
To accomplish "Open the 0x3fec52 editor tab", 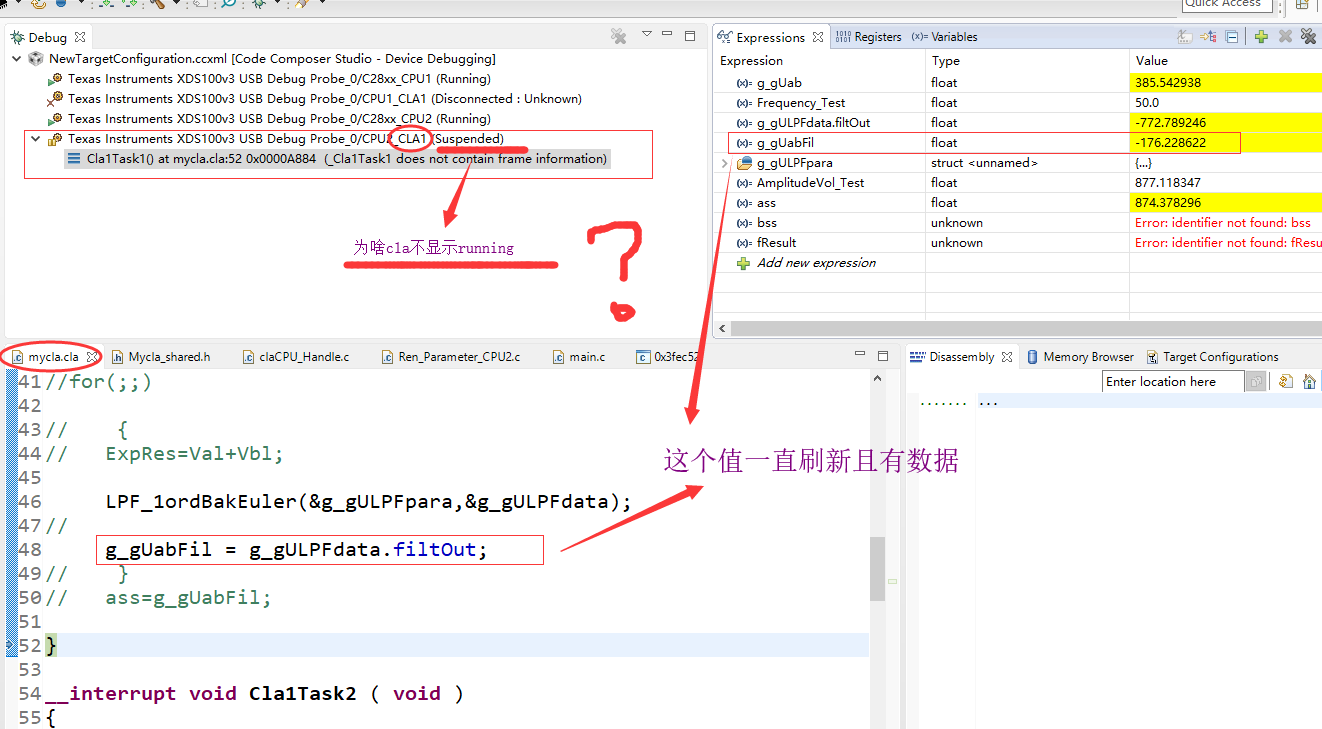I will click(x=668, y=357).
